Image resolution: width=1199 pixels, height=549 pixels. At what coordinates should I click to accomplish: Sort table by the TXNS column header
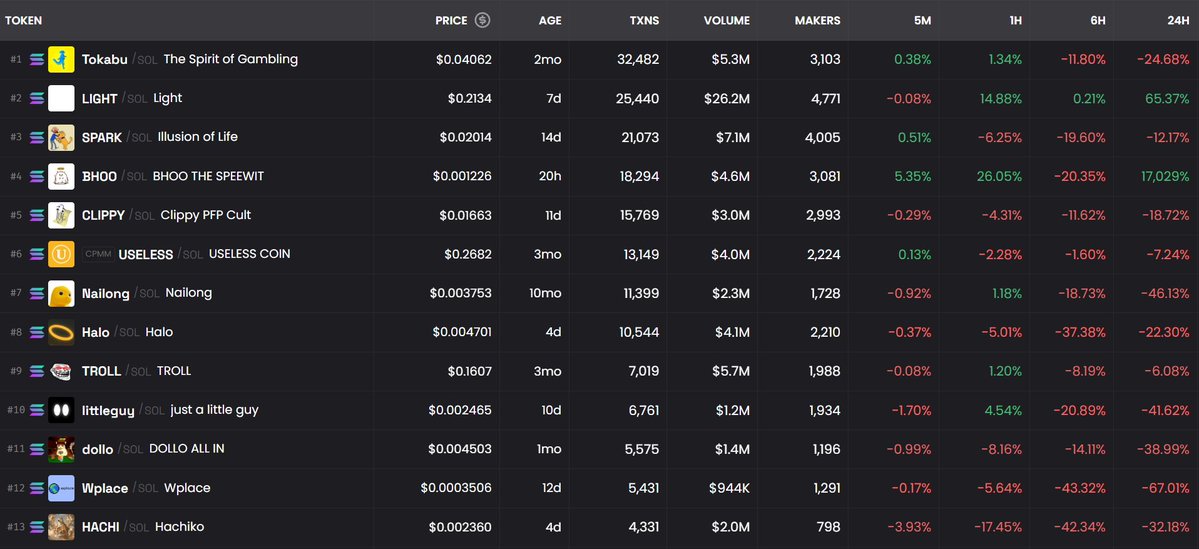point(645,21)
